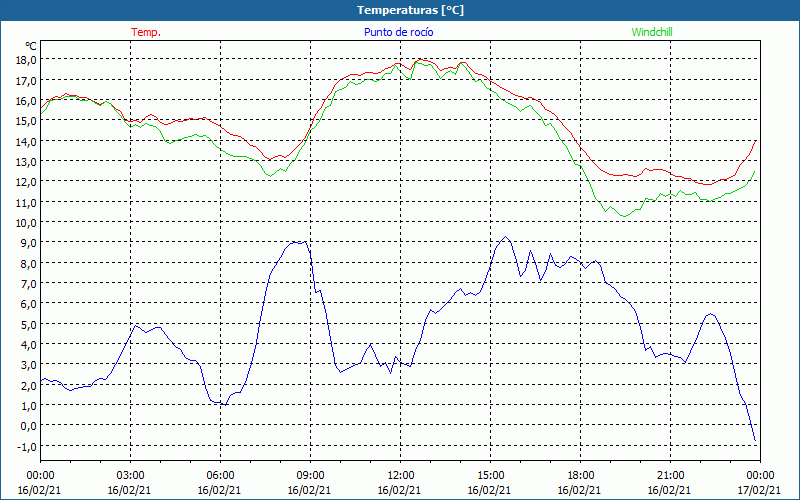Image resolution: width=800 pixels, height=500 pixels.
Task: Click the '8,0' y-axis value
Action: [30, 263]
